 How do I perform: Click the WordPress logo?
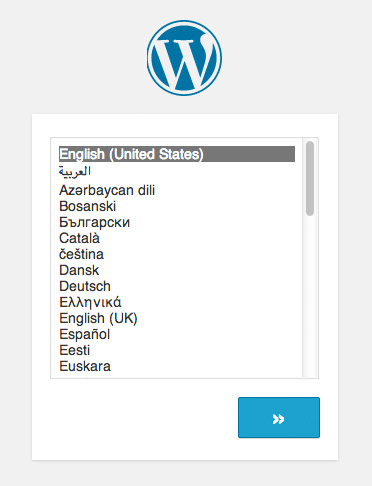(184, 58)
